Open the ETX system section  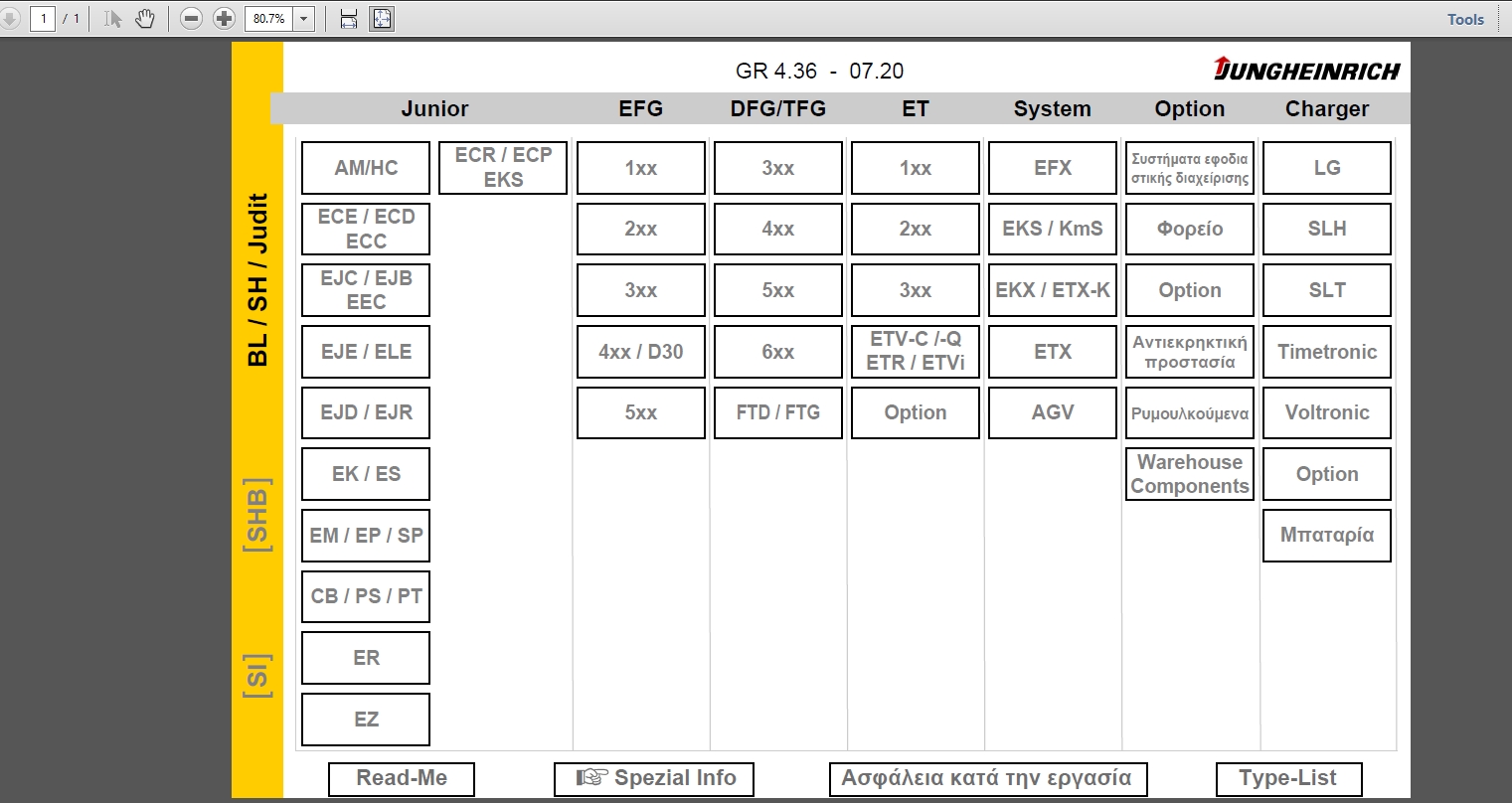coord(1053,352)
